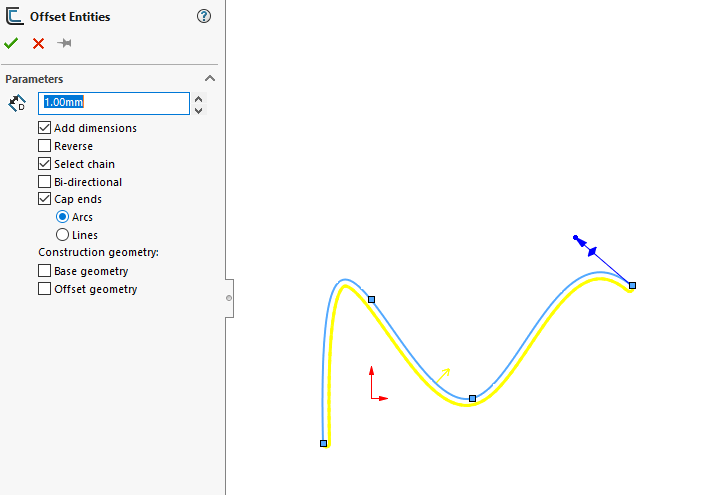Check the Base geometry construction option
The height and width of the screenshot is (495, 704).
pos(44,271)
